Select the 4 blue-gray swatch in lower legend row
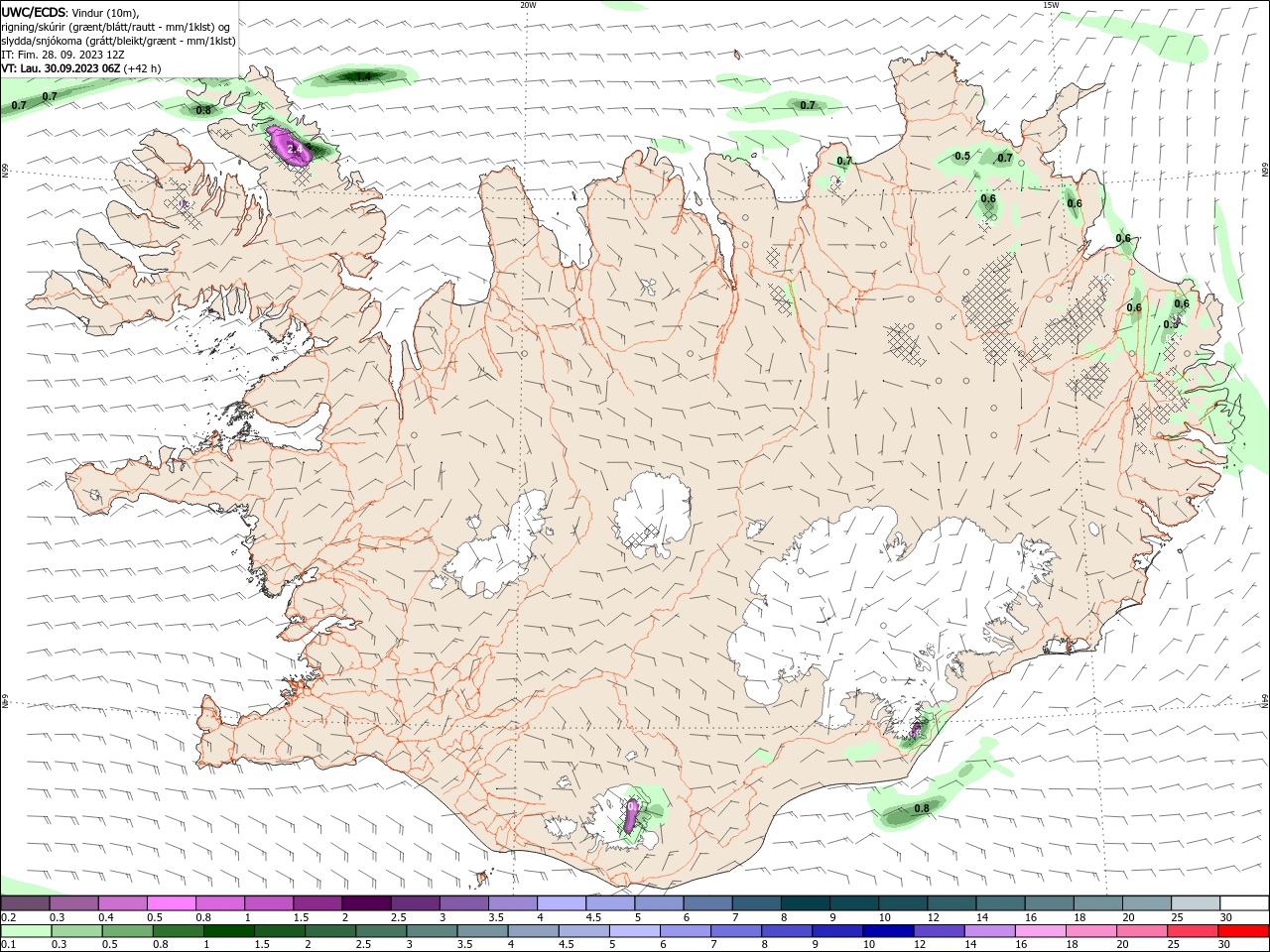The image size is (1270, 952). [532, 931]
